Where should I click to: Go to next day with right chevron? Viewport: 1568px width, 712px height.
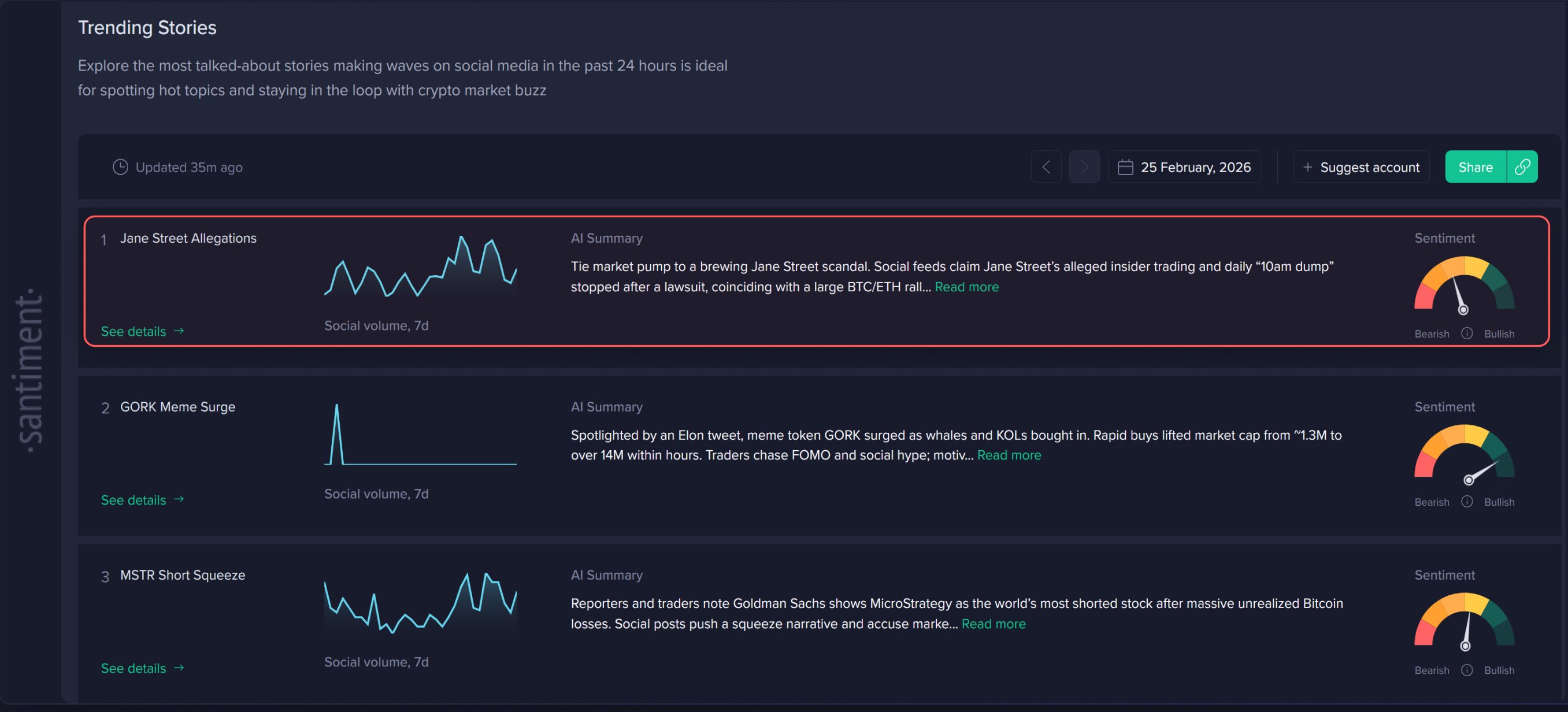(x=1084, y=167)
